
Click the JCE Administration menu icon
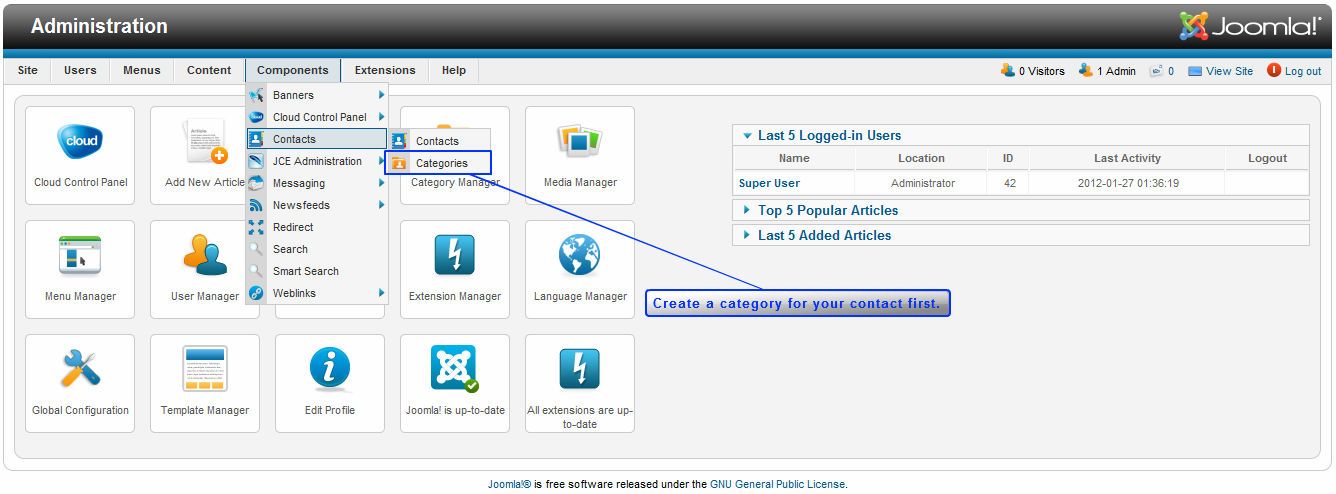[x=256, y=161]
